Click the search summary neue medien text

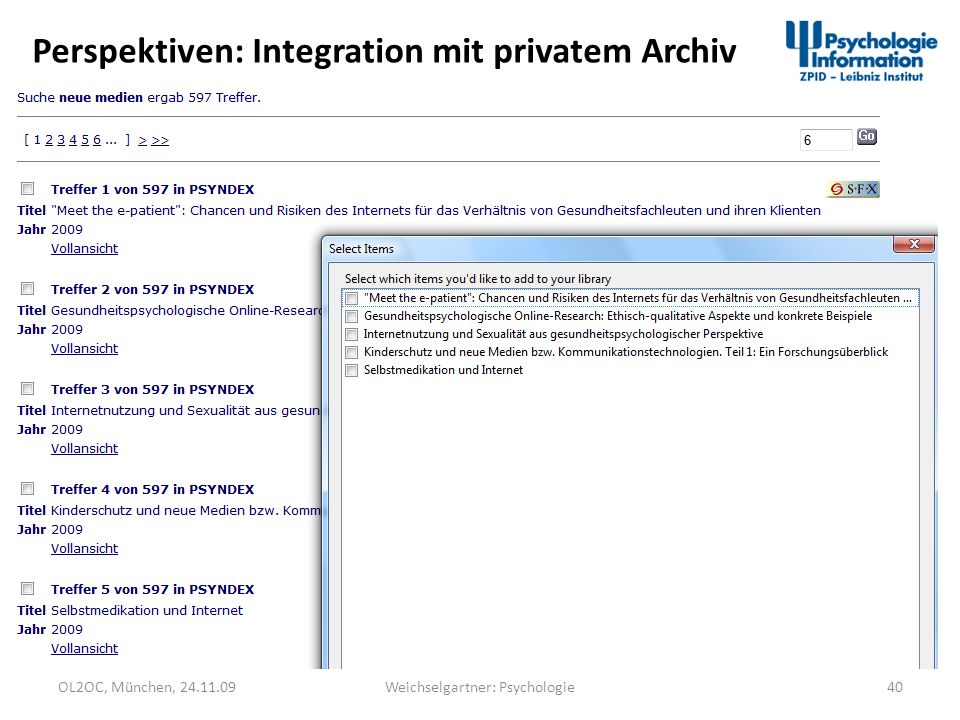coord(101,97)
